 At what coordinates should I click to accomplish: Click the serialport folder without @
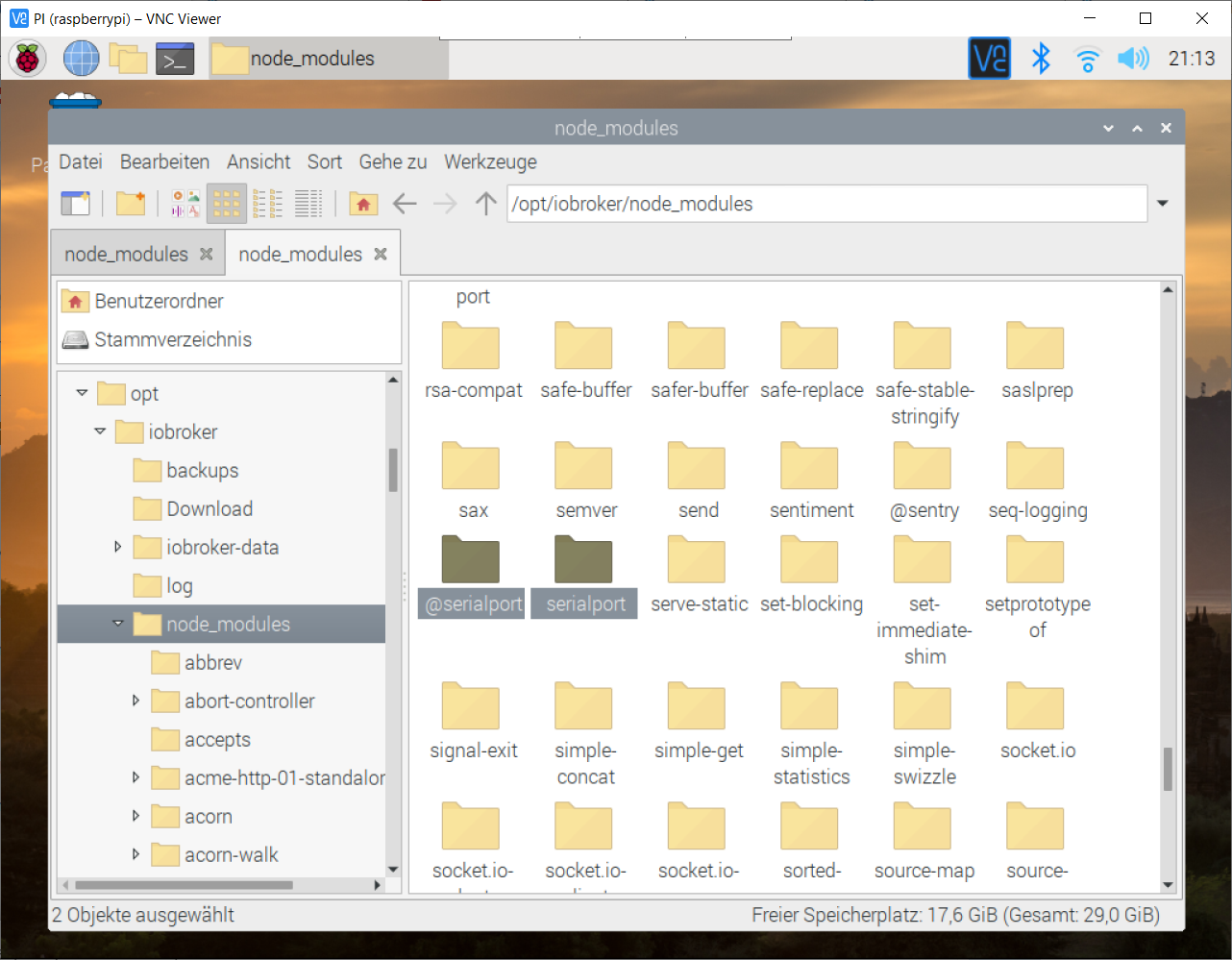click(585, 576)
